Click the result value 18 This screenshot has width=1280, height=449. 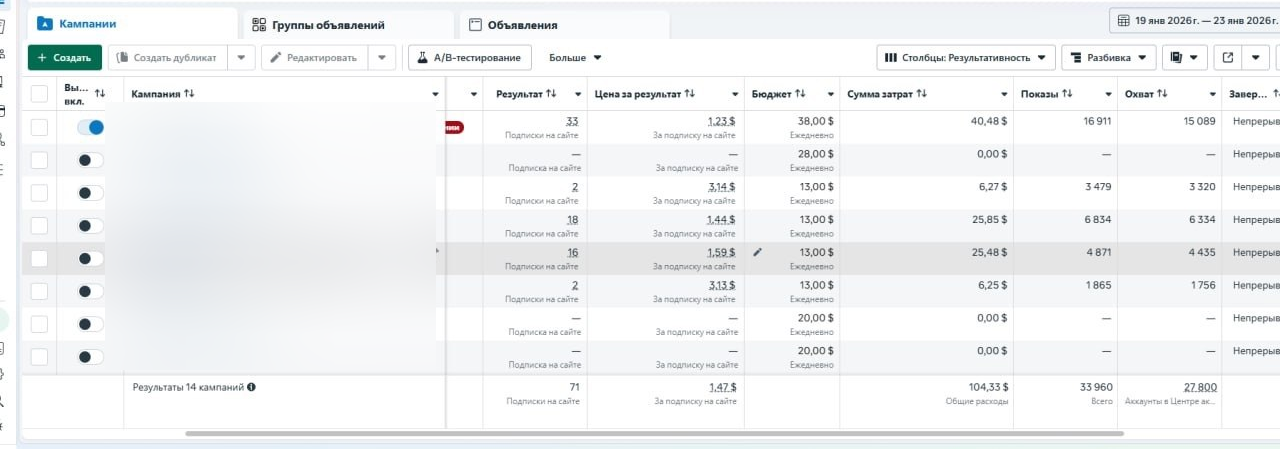[572, 220]
